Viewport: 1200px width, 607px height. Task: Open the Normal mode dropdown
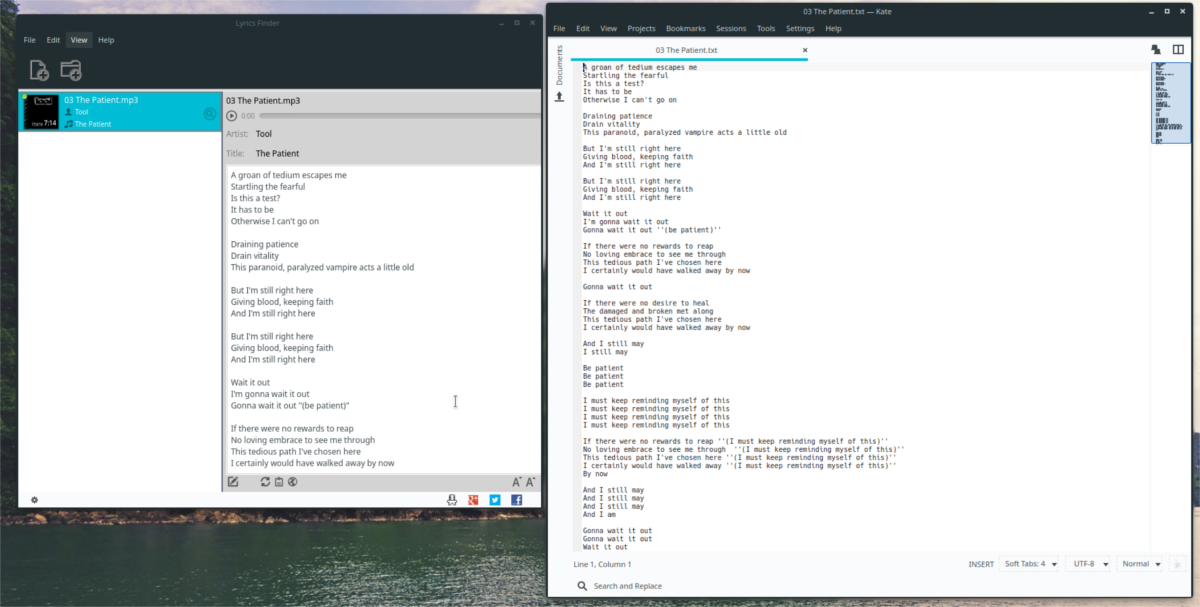(1139, 563)
